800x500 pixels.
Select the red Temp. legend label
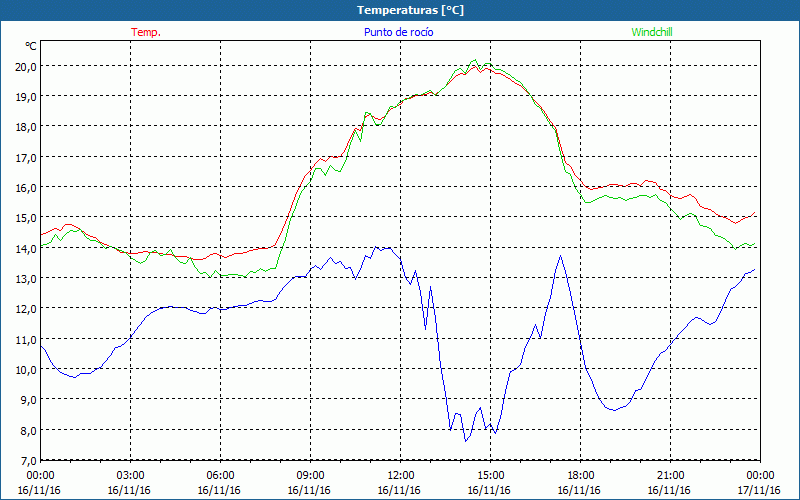[146, 32]
